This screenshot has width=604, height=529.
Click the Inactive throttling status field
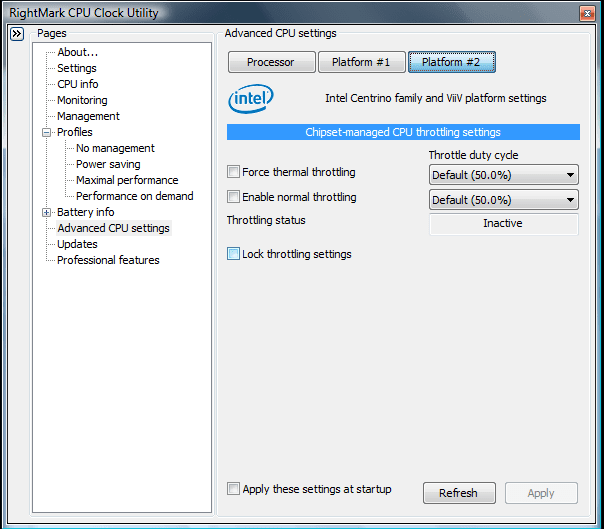503,223
